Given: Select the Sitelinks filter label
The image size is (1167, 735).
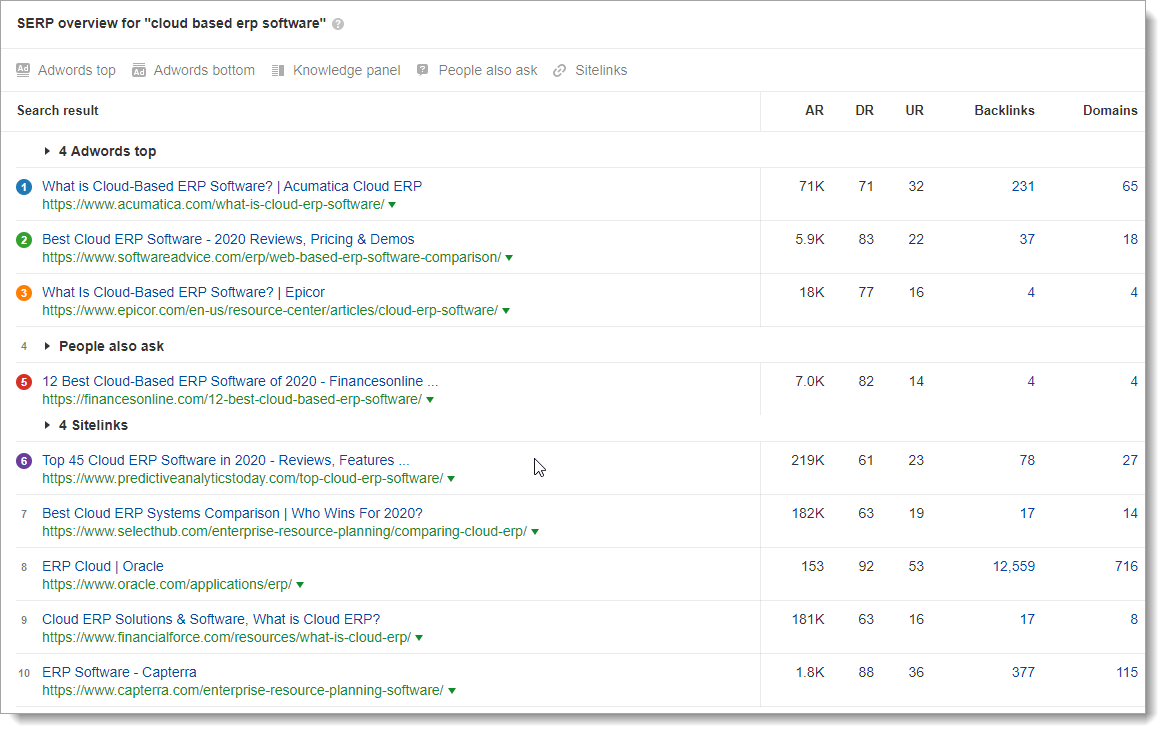Looking at the screenshot, I should click(x=601, y=70).
